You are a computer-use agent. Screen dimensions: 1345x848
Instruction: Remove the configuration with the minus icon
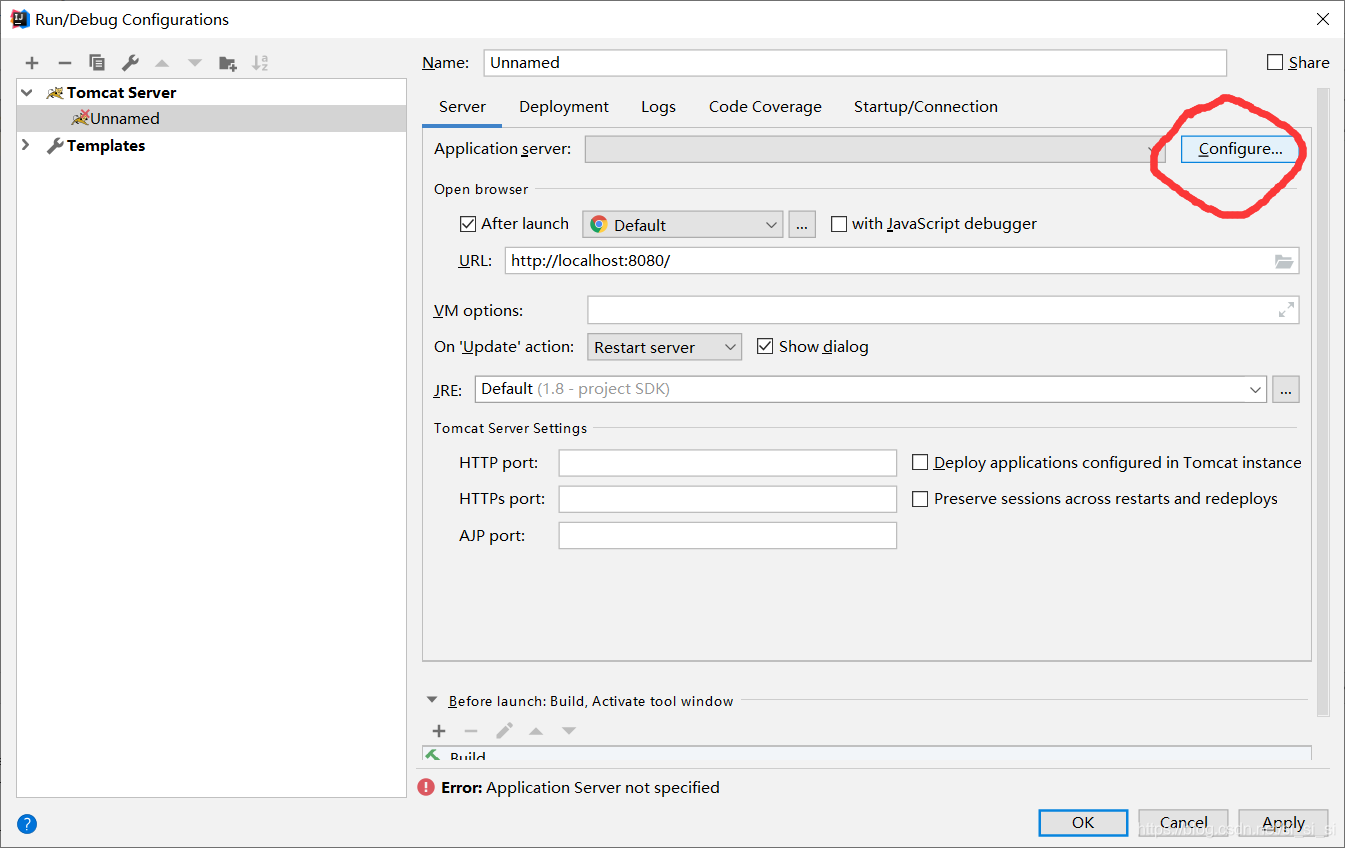pos(64,63)
